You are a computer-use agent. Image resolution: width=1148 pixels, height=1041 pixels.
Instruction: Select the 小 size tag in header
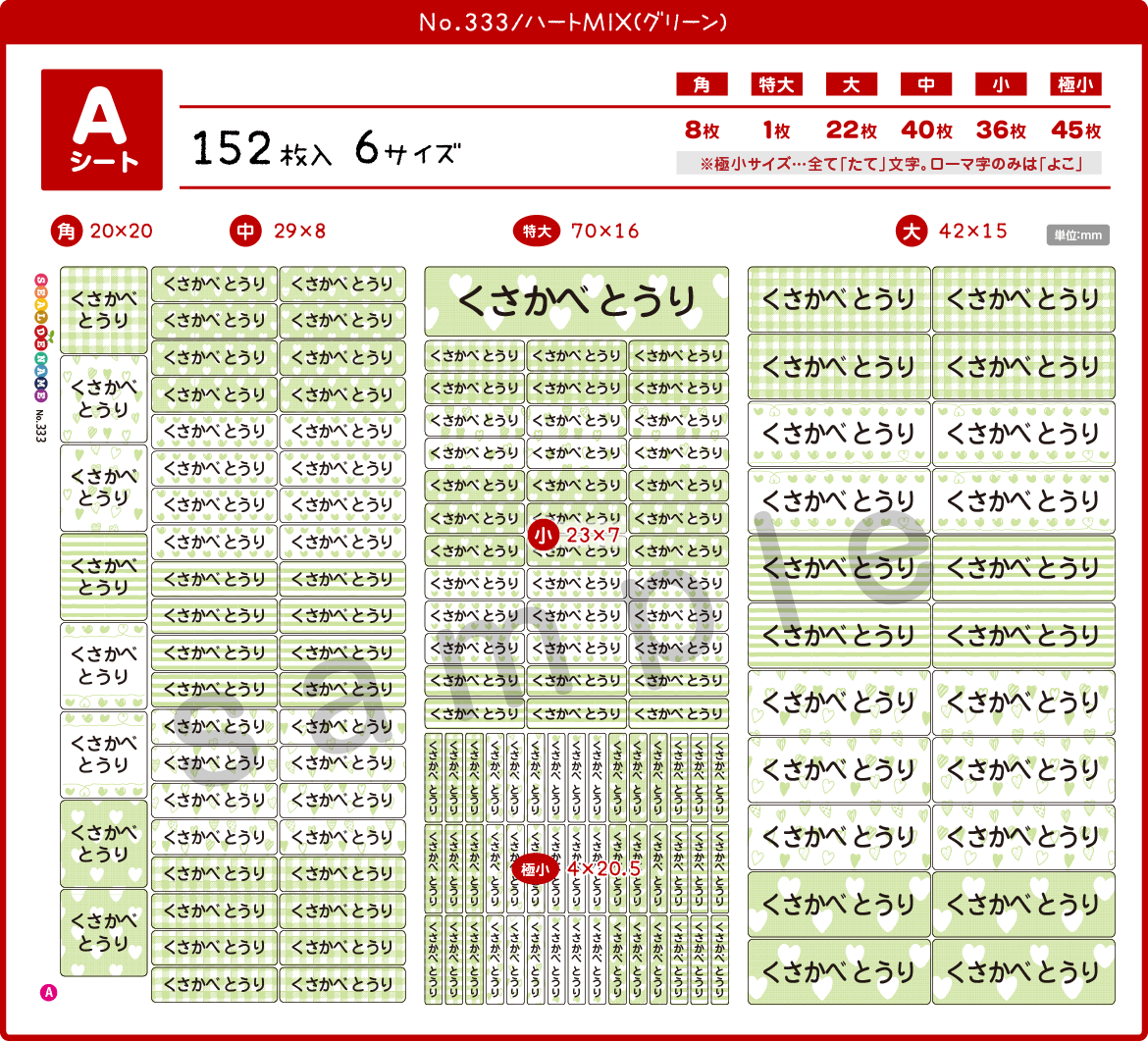pyautogui.click(x=1000, y=84)
